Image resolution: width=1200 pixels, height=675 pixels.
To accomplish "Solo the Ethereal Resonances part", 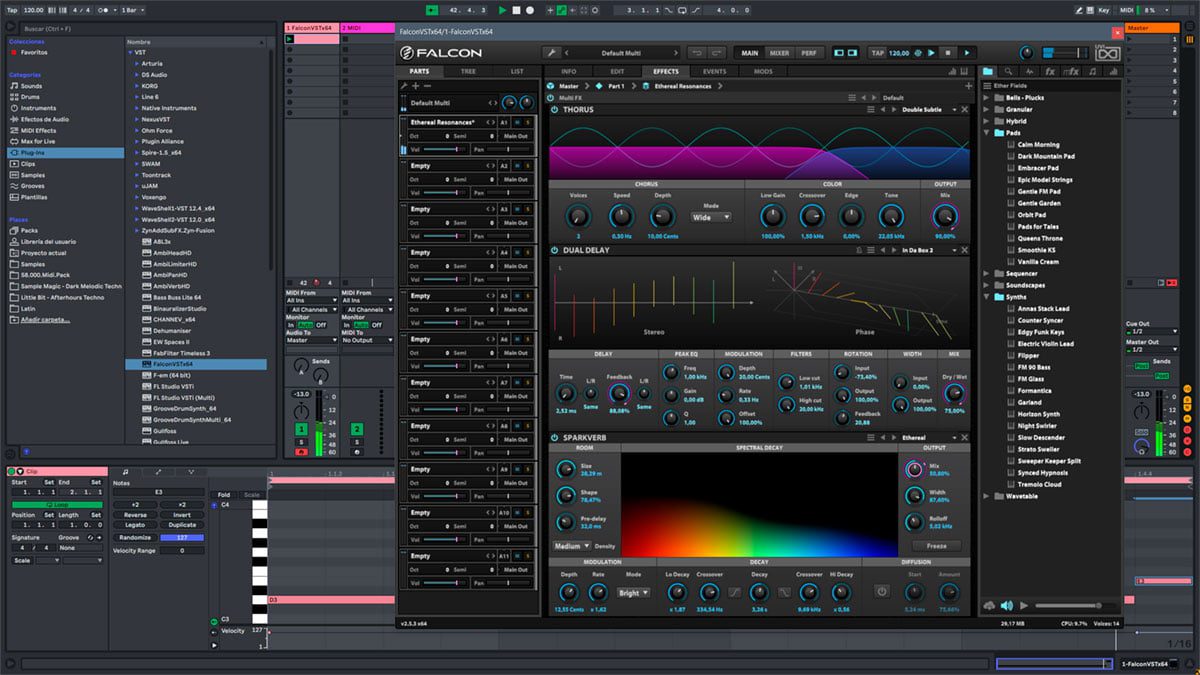I will tap(527, 122).
